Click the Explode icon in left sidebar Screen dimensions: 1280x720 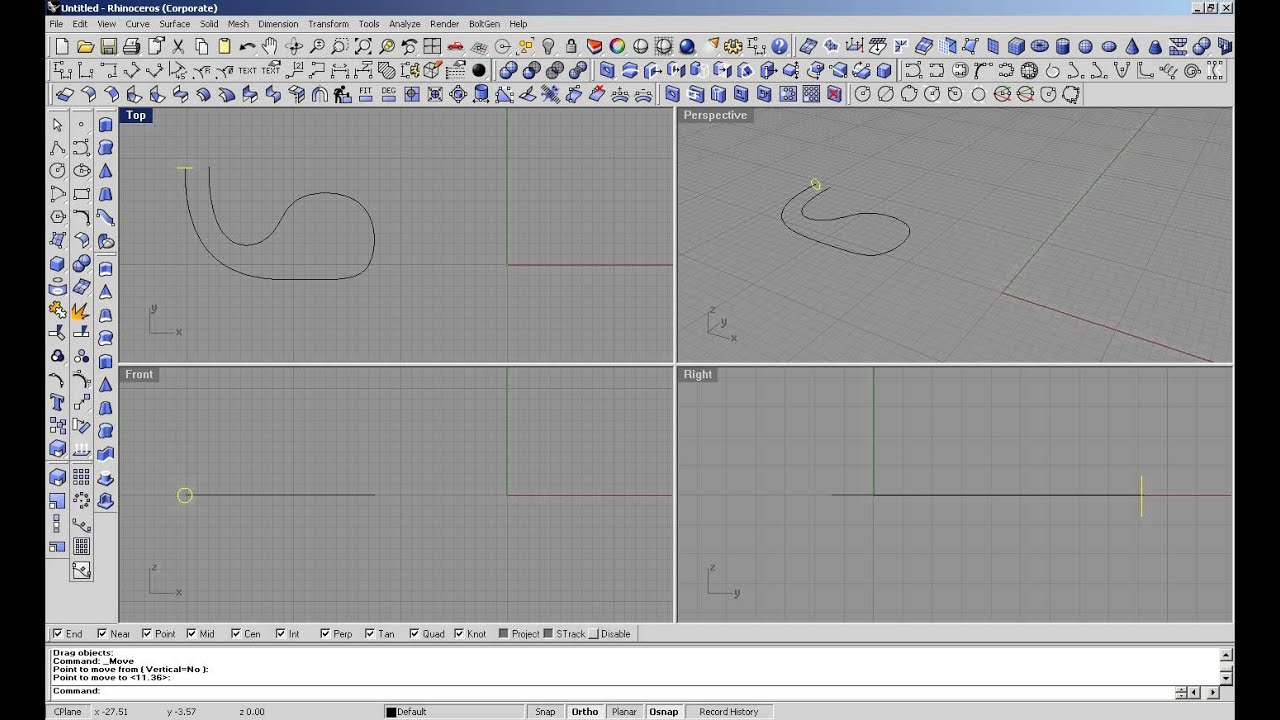(x=81, y=311)
